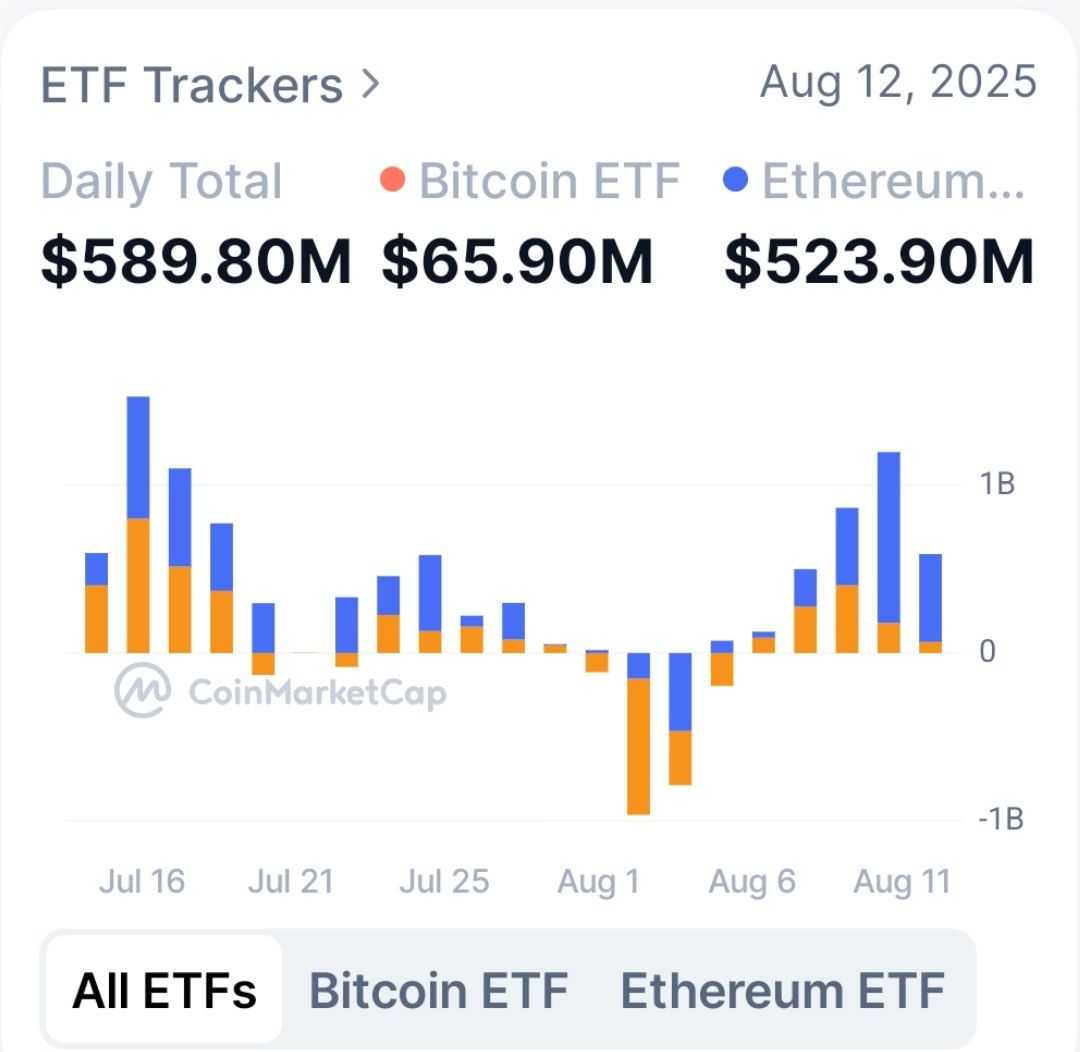Click the Aug 6 axis date label
The height and width of the screenshot is (1052, 1080).
(x=751, y=881)
